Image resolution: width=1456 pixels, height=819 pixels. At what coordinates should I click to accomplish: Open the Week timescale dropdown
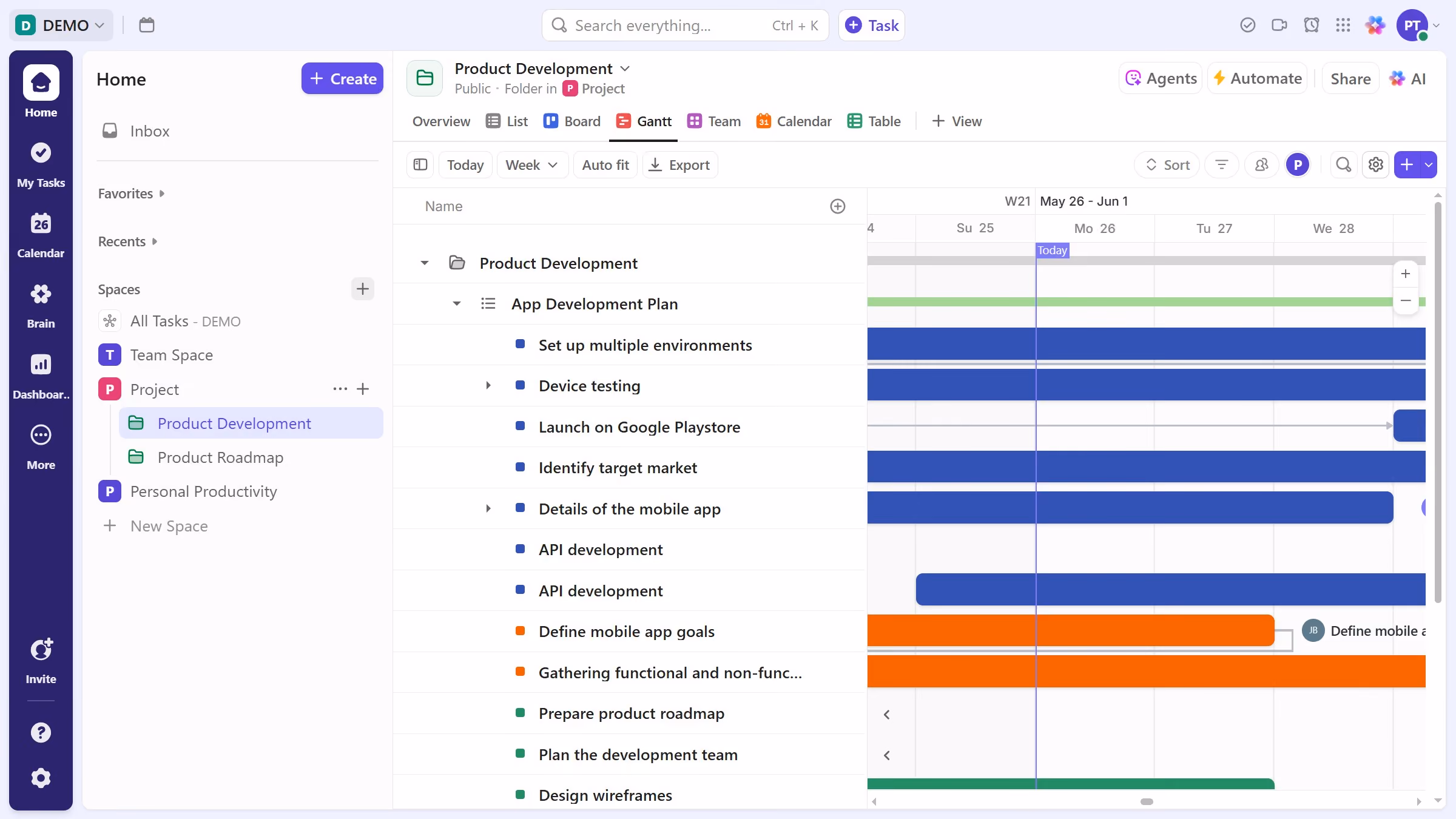point(532,164)
